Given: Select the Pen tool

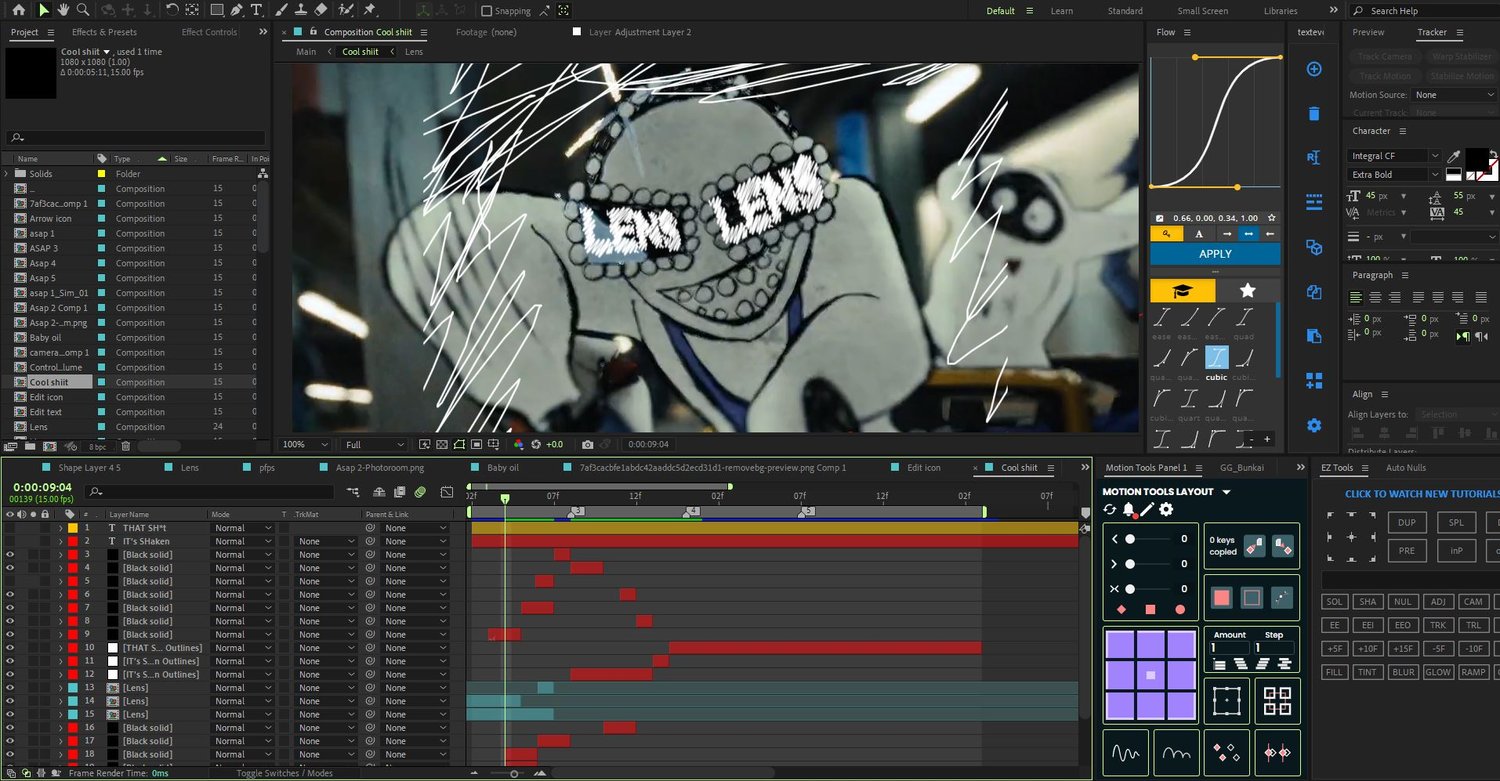Looking at the screenshot, I should (x=237, y=10).
